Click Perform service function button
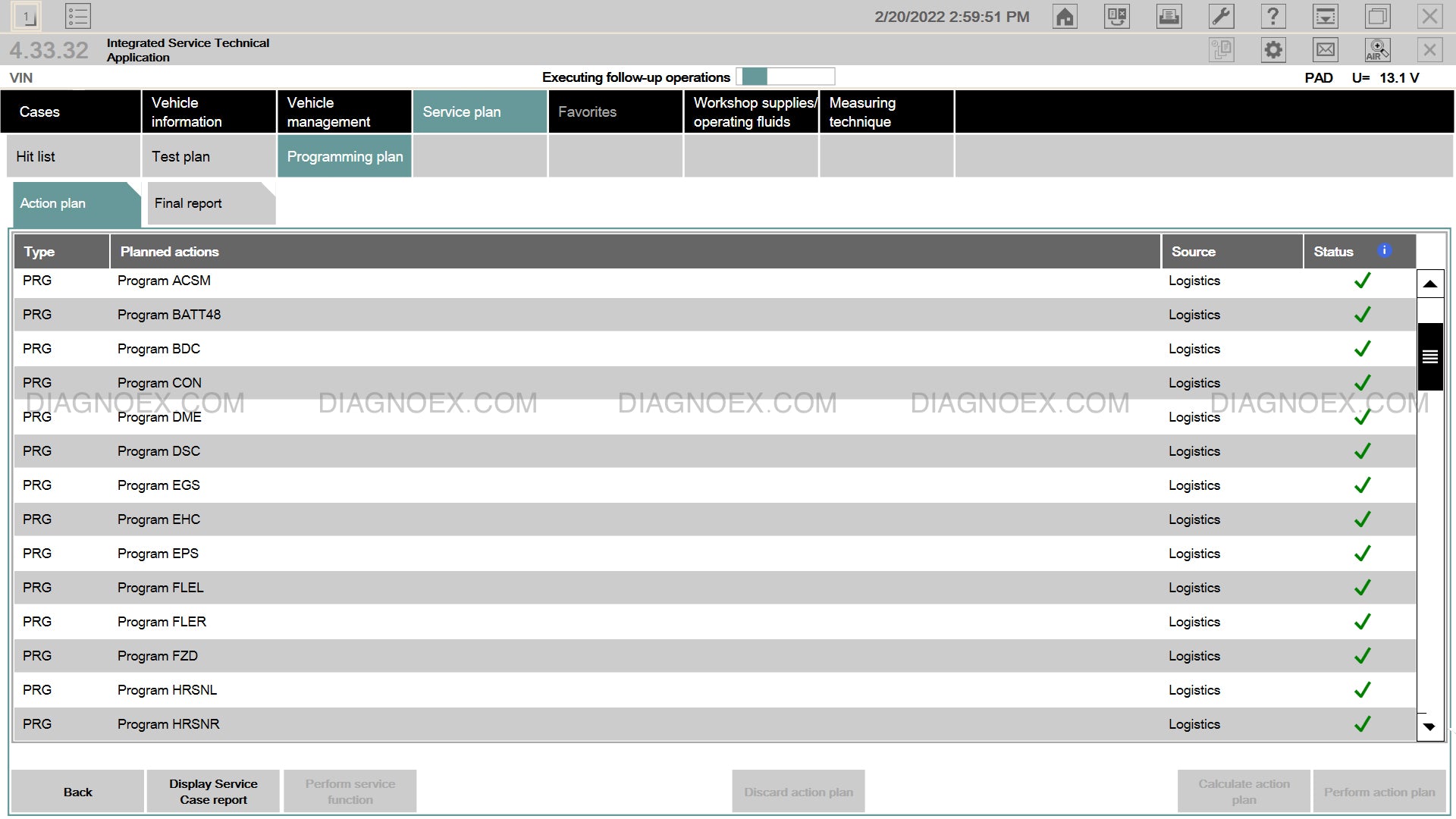 click(350, 792)
